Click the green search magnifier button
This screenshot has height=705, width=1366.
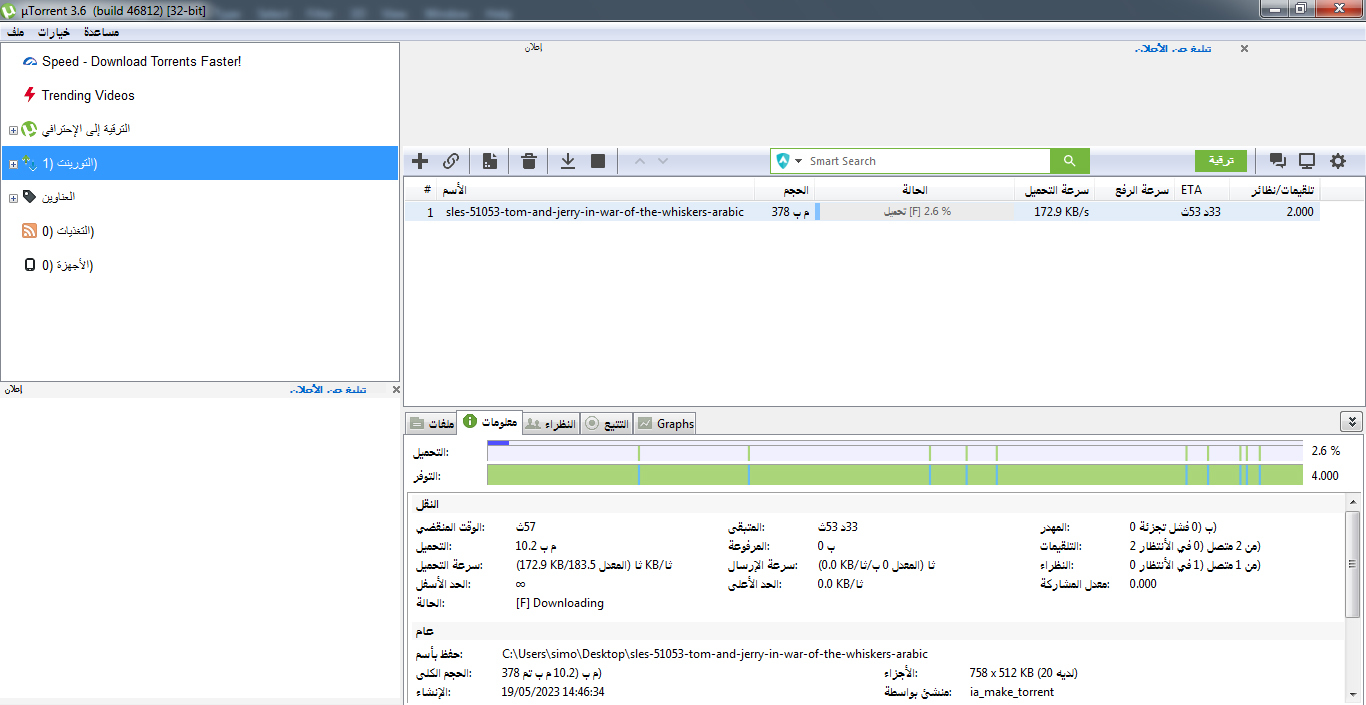coord(1069,161)
